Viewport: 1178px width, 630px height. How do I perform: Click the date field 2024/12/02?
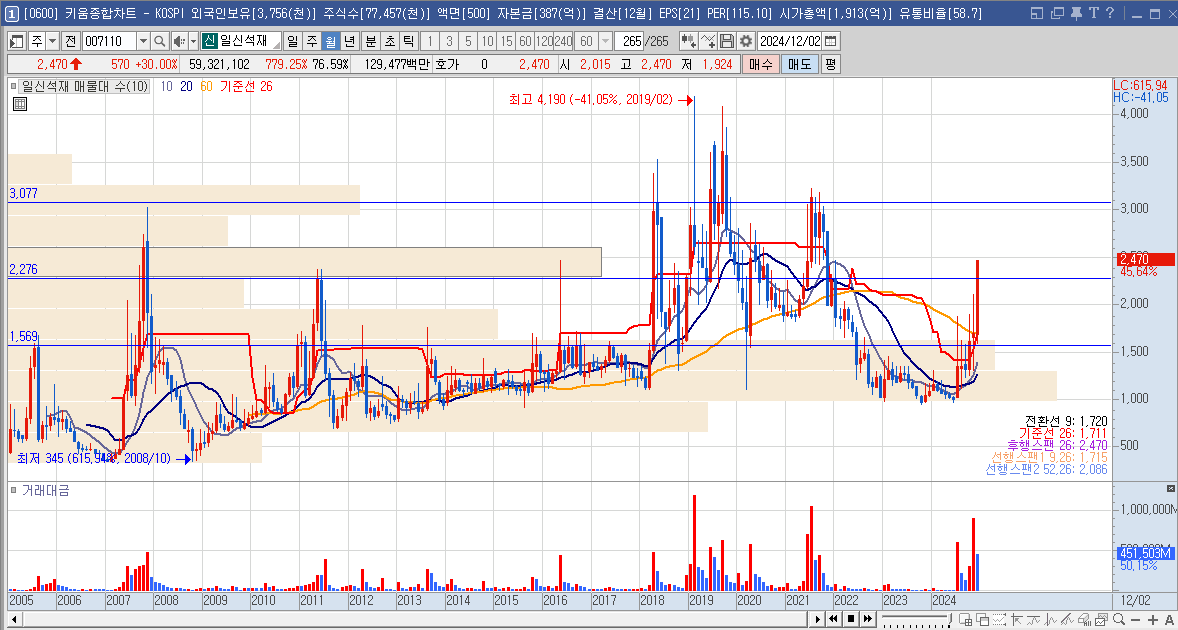[x=790, y=41]
